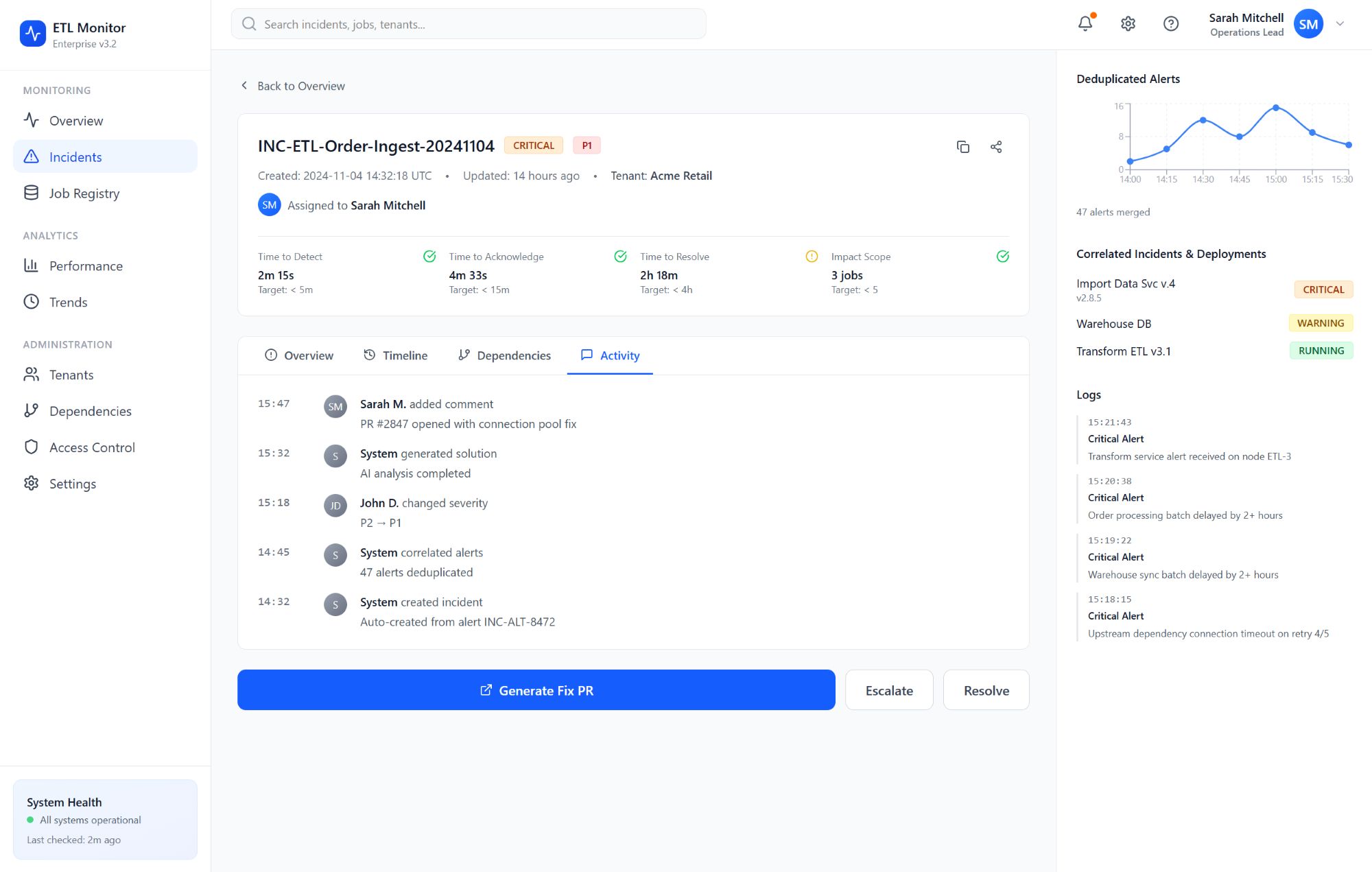
Task: Click the CRITICAL severity badge on incident
Action: click(533, 145)
